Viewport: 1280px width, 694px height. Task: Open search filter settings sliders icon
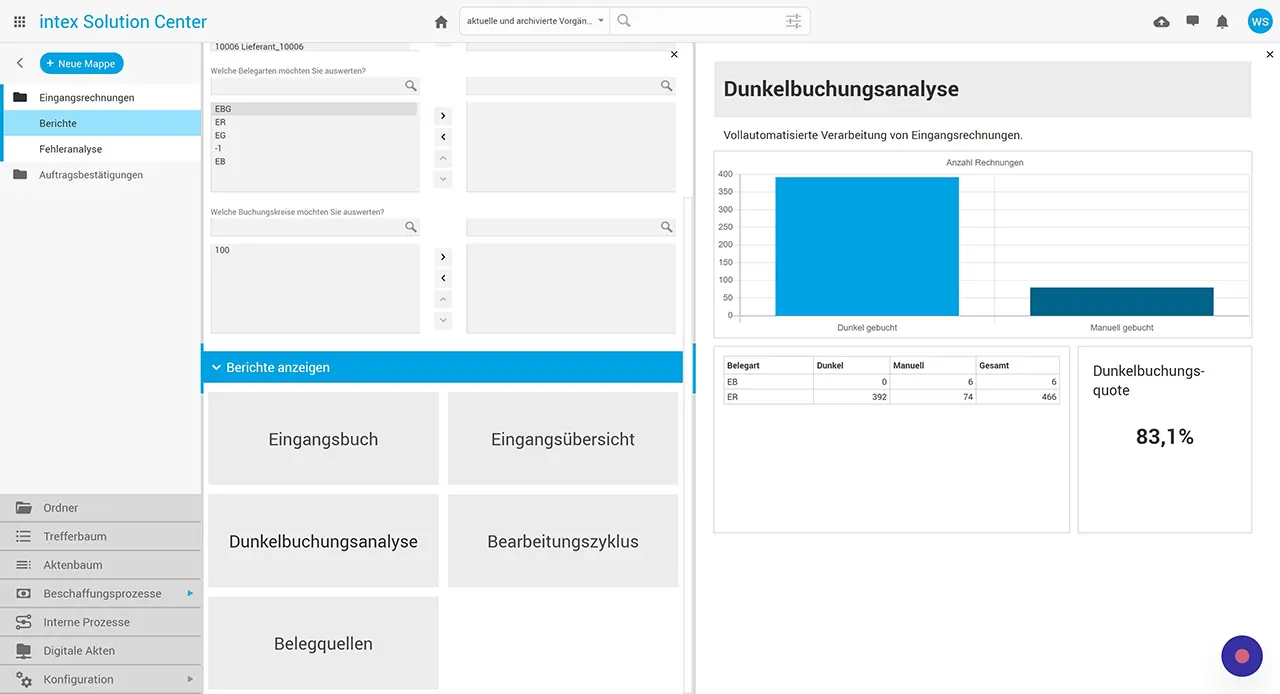click(x=793, y=21)
